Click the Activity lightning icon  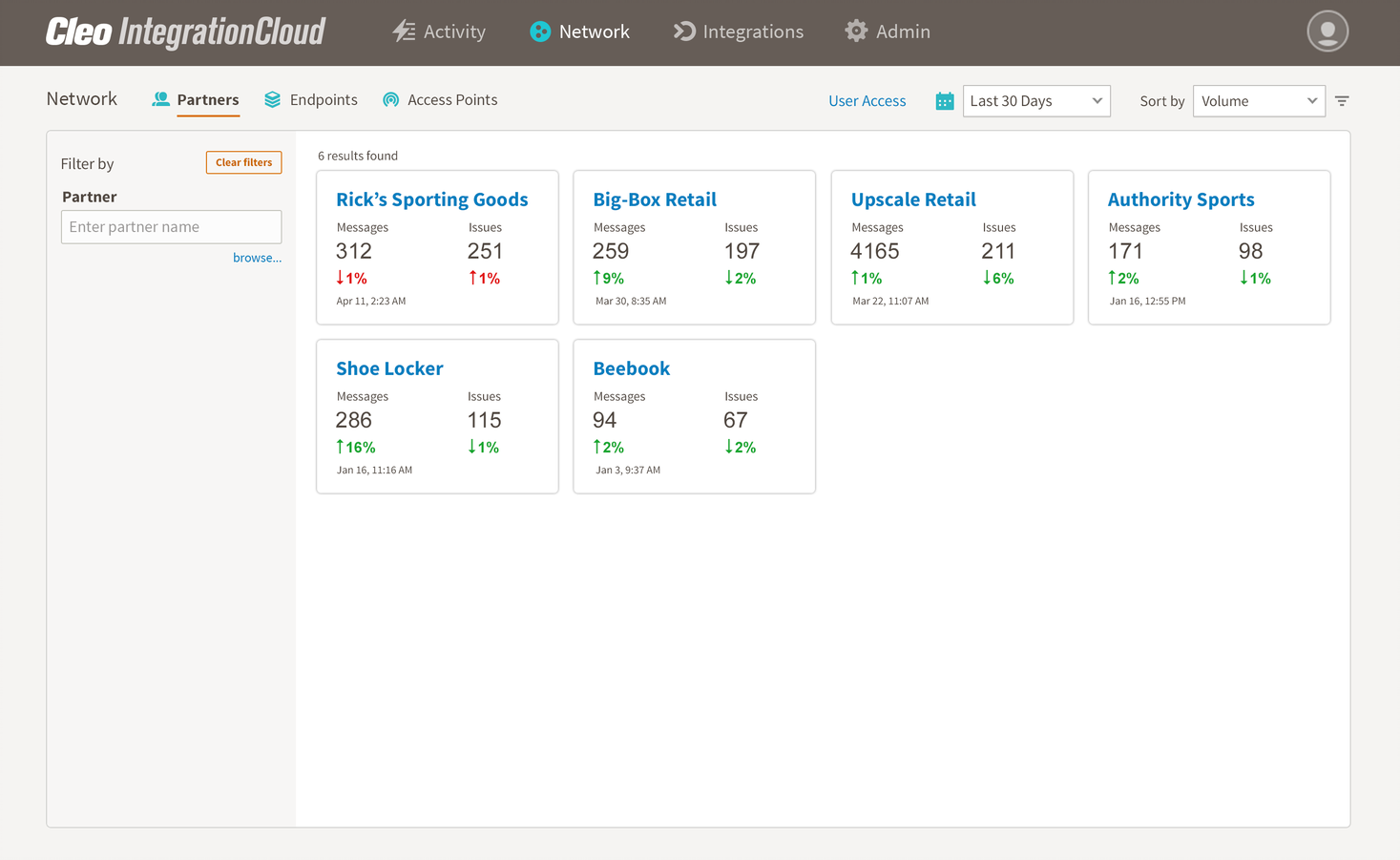pos(404,31)
